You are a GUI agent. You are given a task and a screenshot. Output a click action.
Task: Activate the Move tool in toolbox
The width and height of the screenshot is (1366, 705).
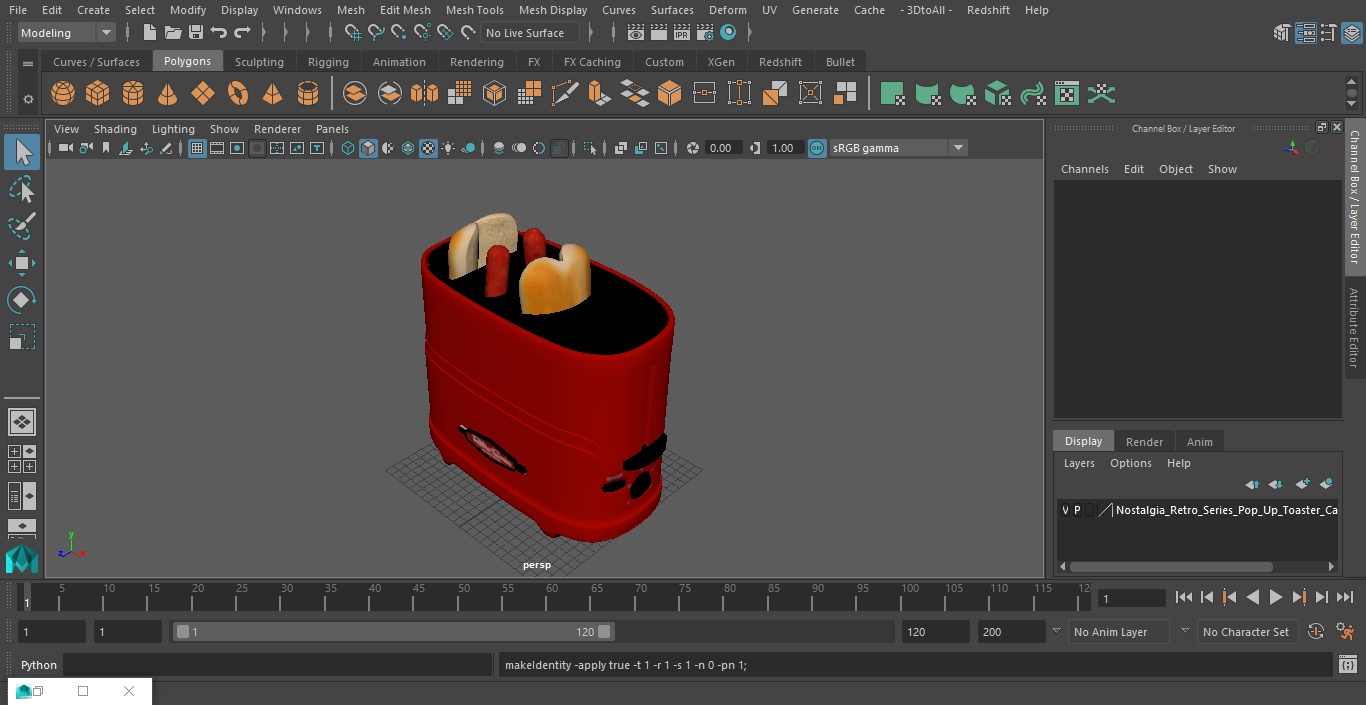click(x=22, y=263)
